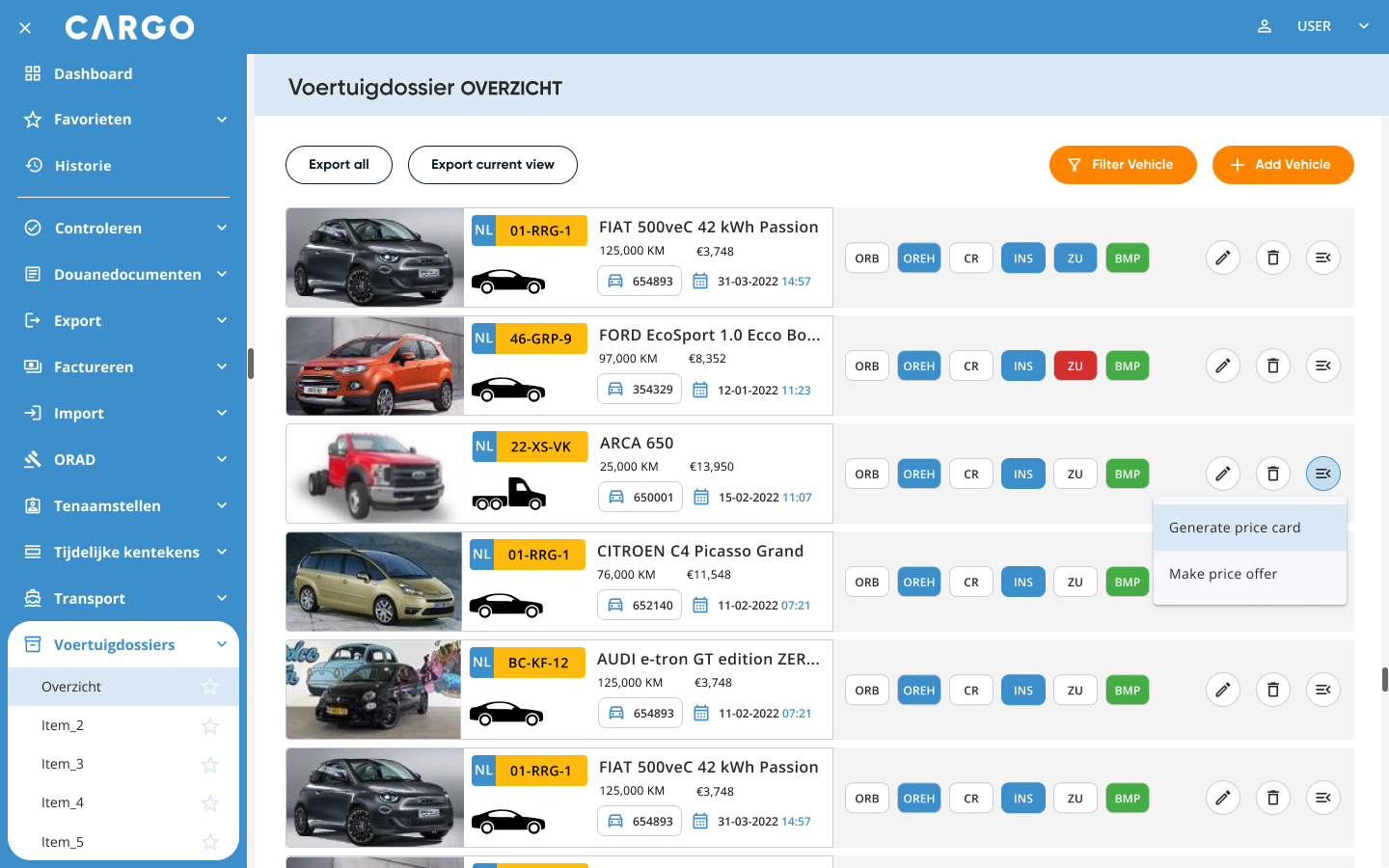Click the Filter Vehicle funnel icon
This screenshot has height=868, width=1389.
point(1074,165)
